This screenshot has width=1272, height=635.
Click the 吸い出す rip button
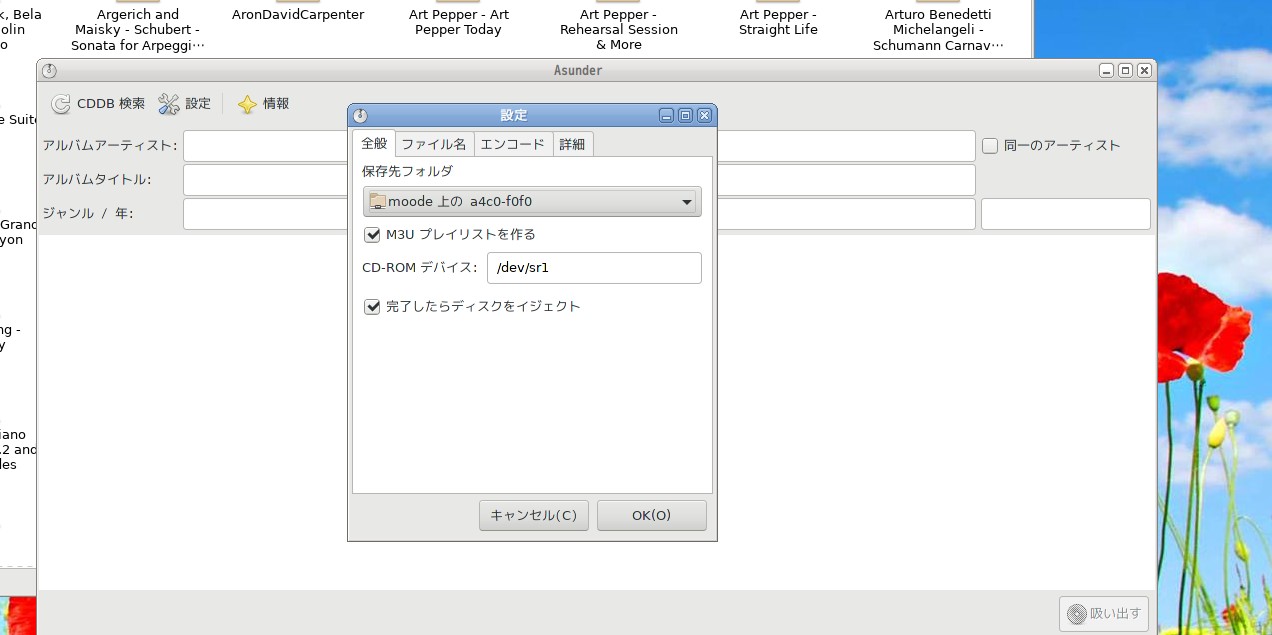point(1104,613)
